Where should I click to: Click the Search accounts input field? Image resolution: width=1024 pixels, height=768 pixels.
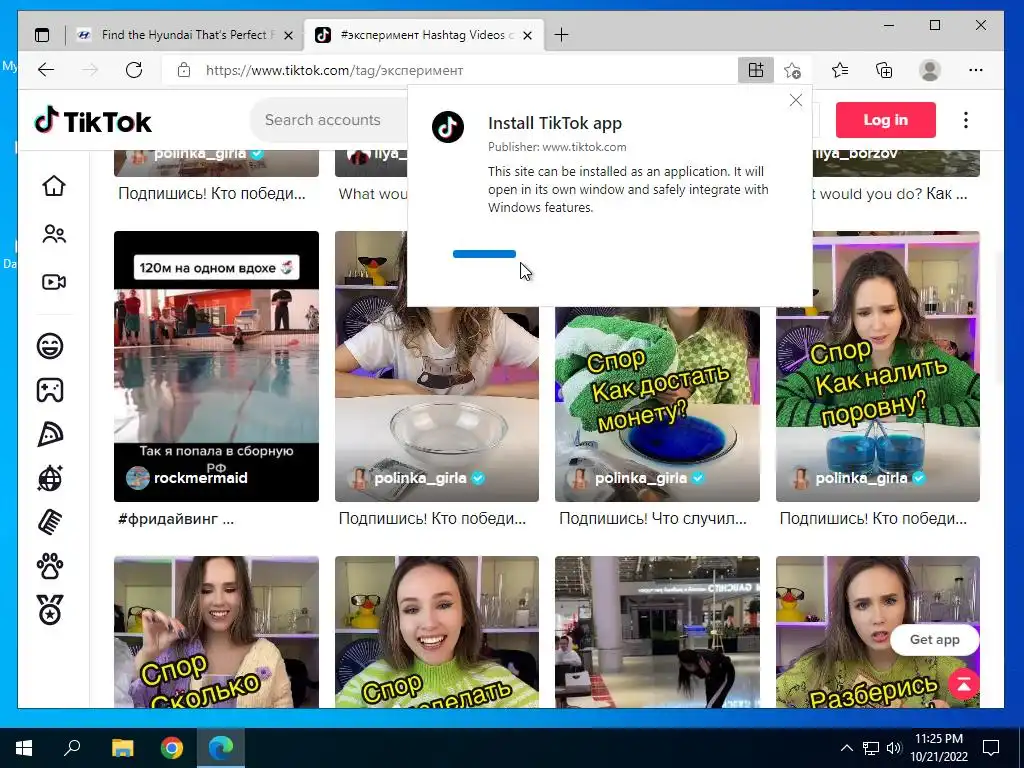(327, 120)
